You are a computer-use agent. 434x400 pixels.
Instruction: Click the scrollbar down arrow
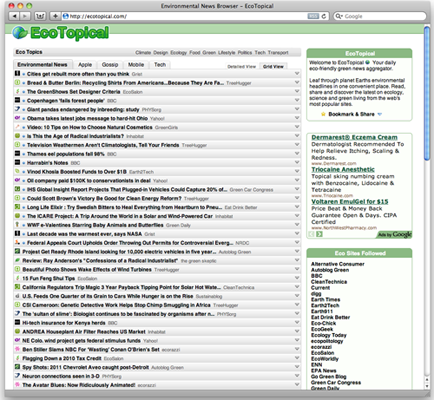(427, 385)
